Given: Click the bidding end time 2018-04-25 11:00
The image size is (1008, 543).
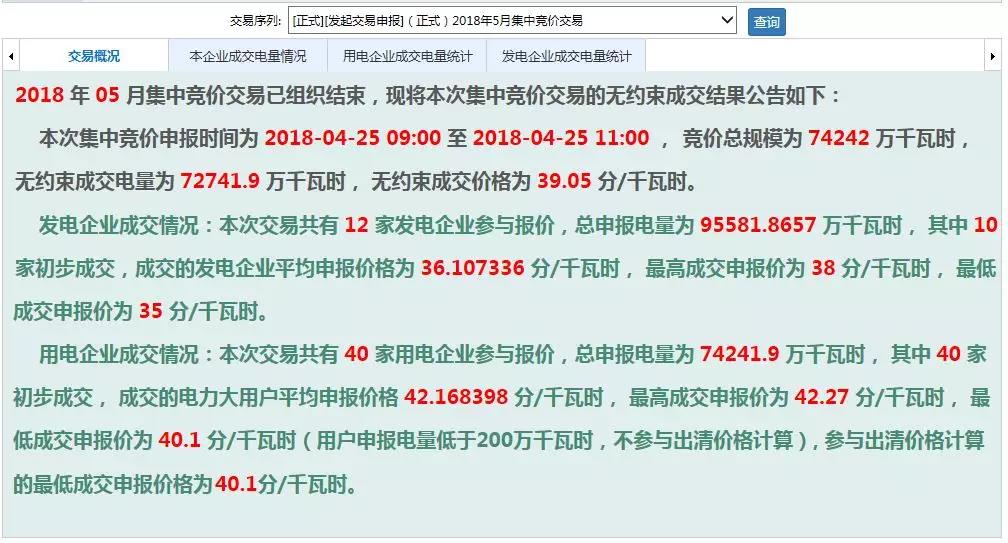Looking at the screenshot, I should tap(561, 139).
